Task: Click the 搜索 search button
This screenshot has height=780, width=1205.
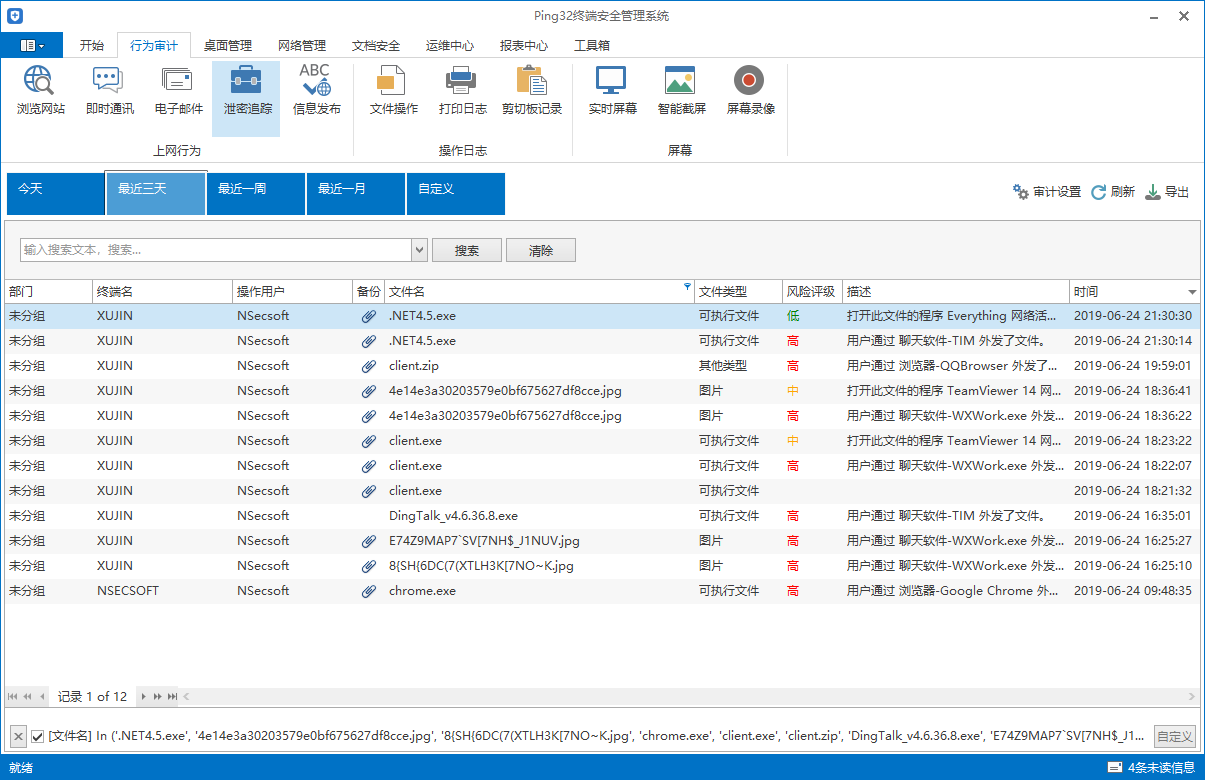Action: [x=467, y=250]
